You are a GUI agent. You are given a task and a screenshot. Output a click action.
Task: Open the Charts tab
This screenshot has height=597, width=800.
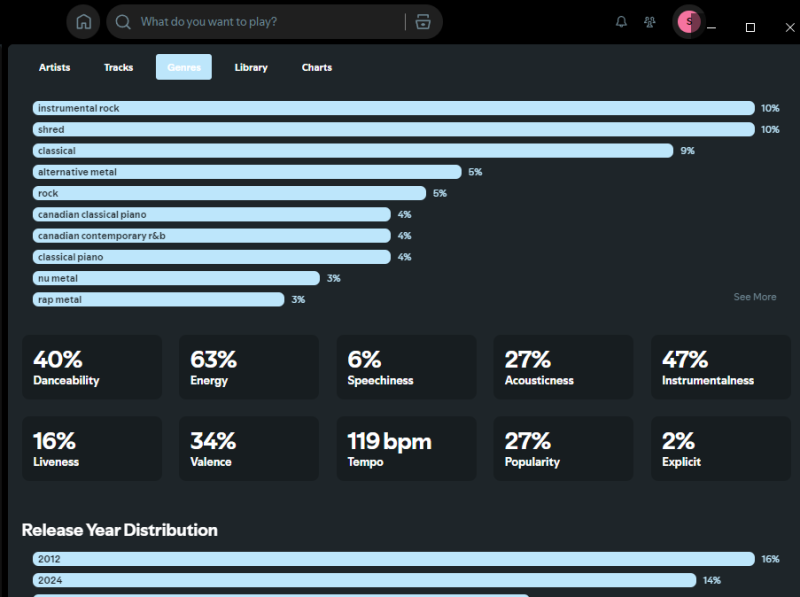(317, 67)
